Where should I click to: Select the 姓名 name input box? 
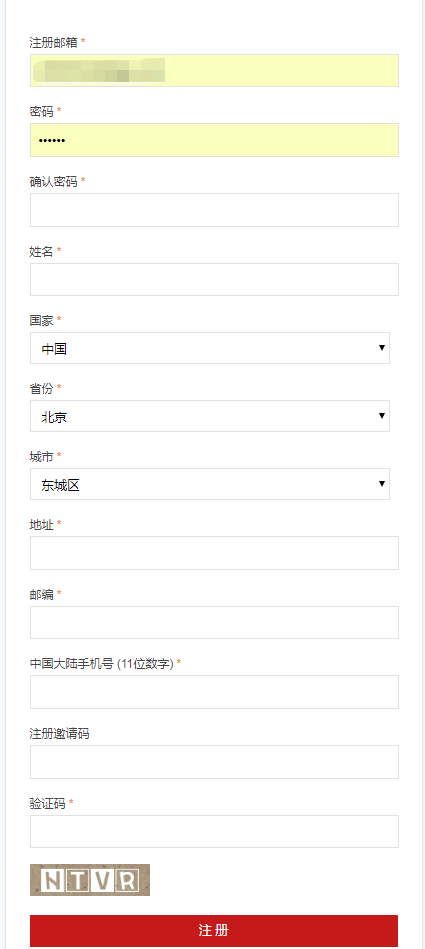(214, 279)
